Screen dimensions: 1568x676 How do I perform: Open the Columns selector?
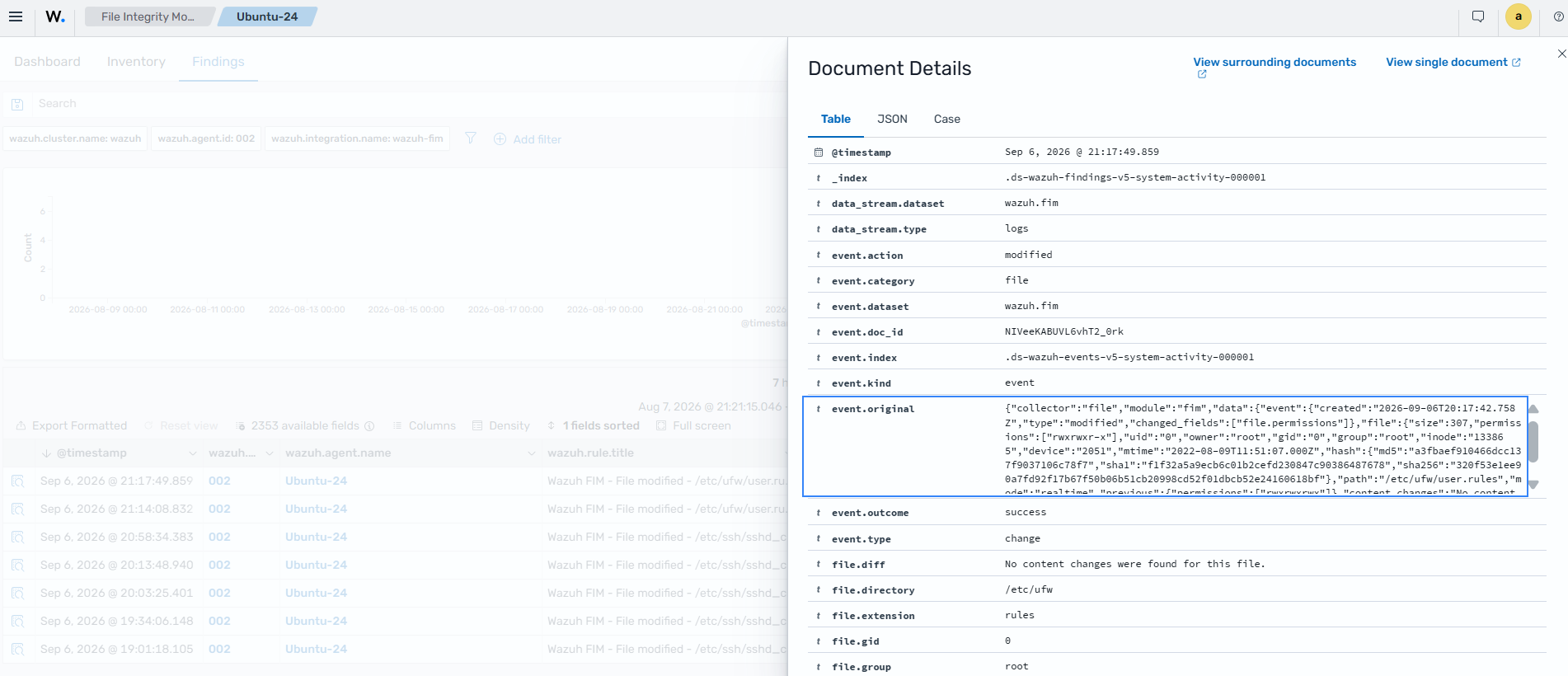pyautogui.click(x=424, y=425)
